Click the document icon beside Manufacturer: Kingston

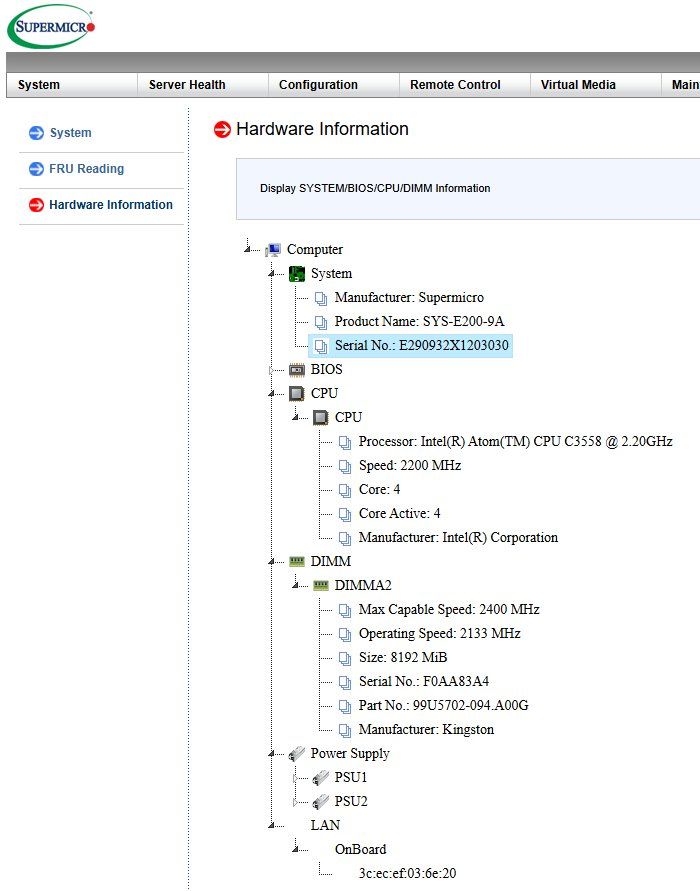click(x=345, y=730)
